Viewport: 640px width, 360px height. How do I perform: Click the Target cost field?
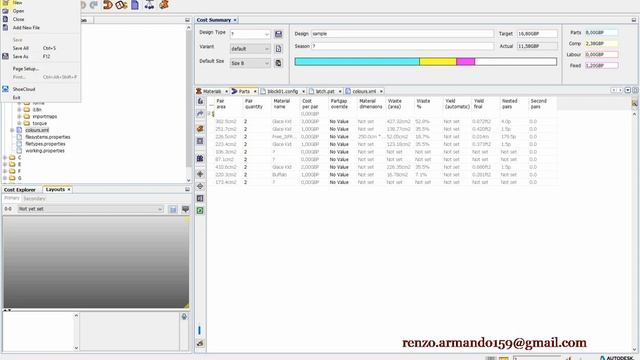click(x=537, y=34)
